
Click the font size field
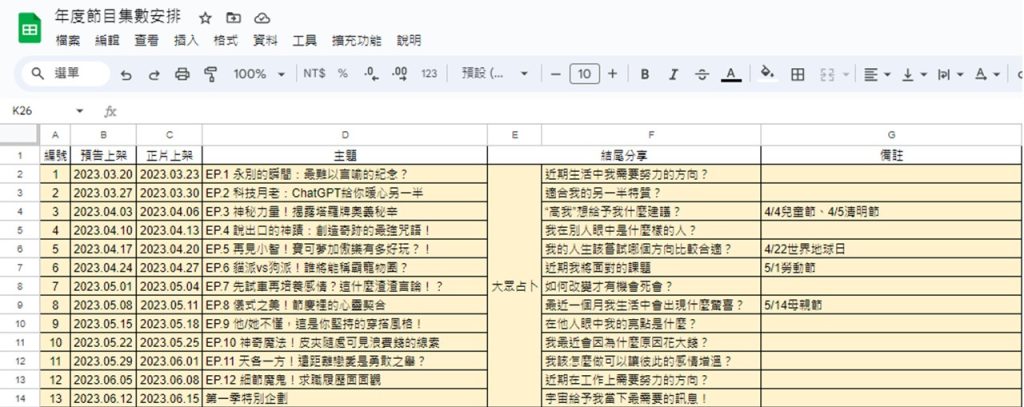tap(584, 74)
